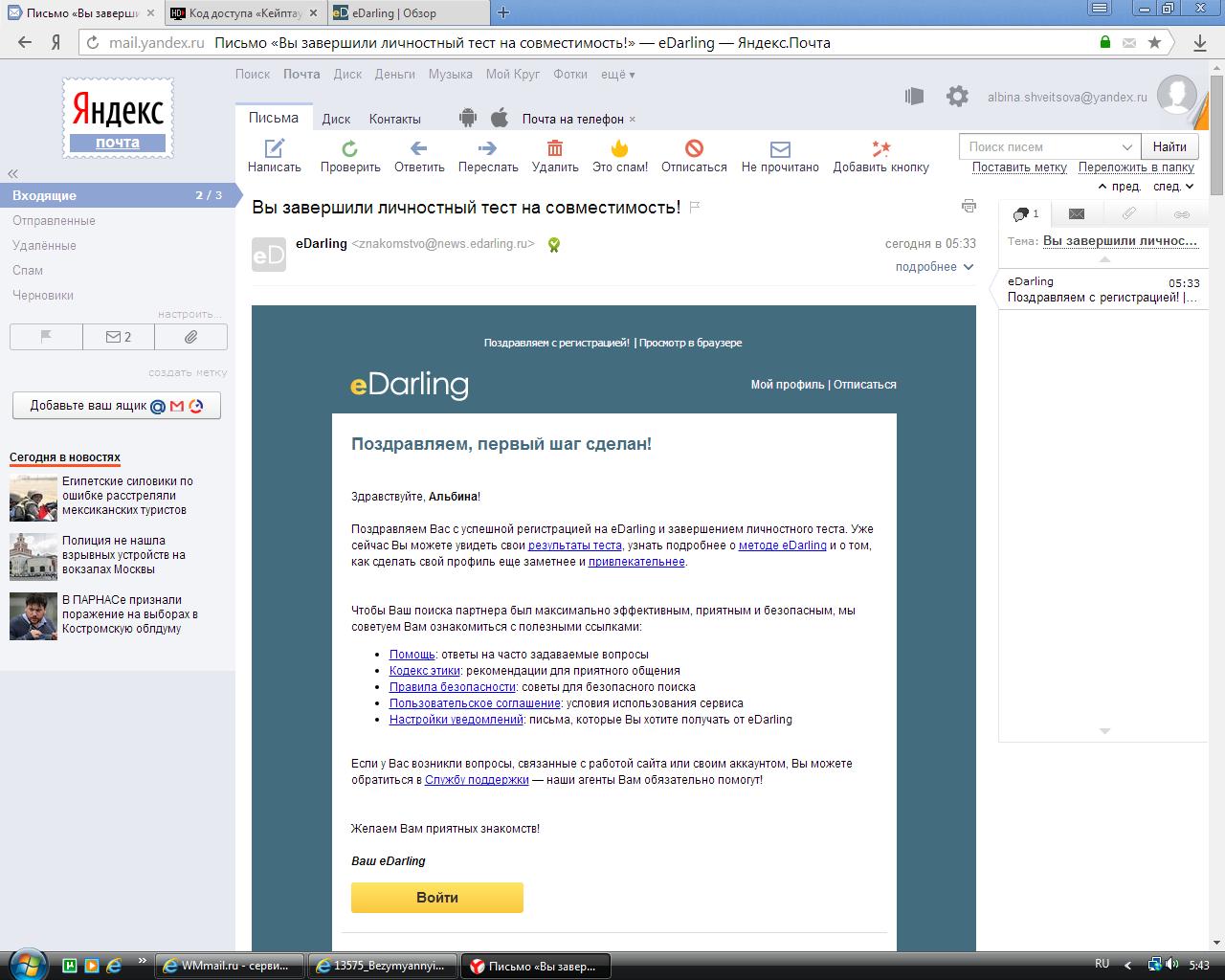The width and height of the screenshot is (1225, 980).
Task: Bookmark page with star icon
Action: click(1155, 42)
